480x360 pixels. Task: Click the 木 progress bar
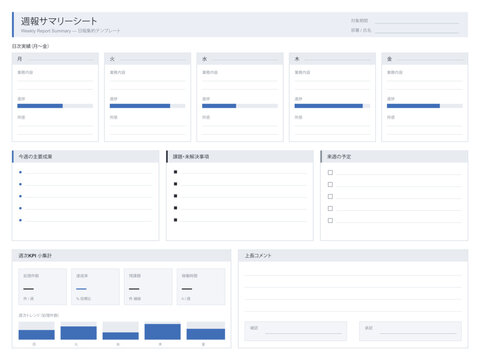tap(332, 106)
